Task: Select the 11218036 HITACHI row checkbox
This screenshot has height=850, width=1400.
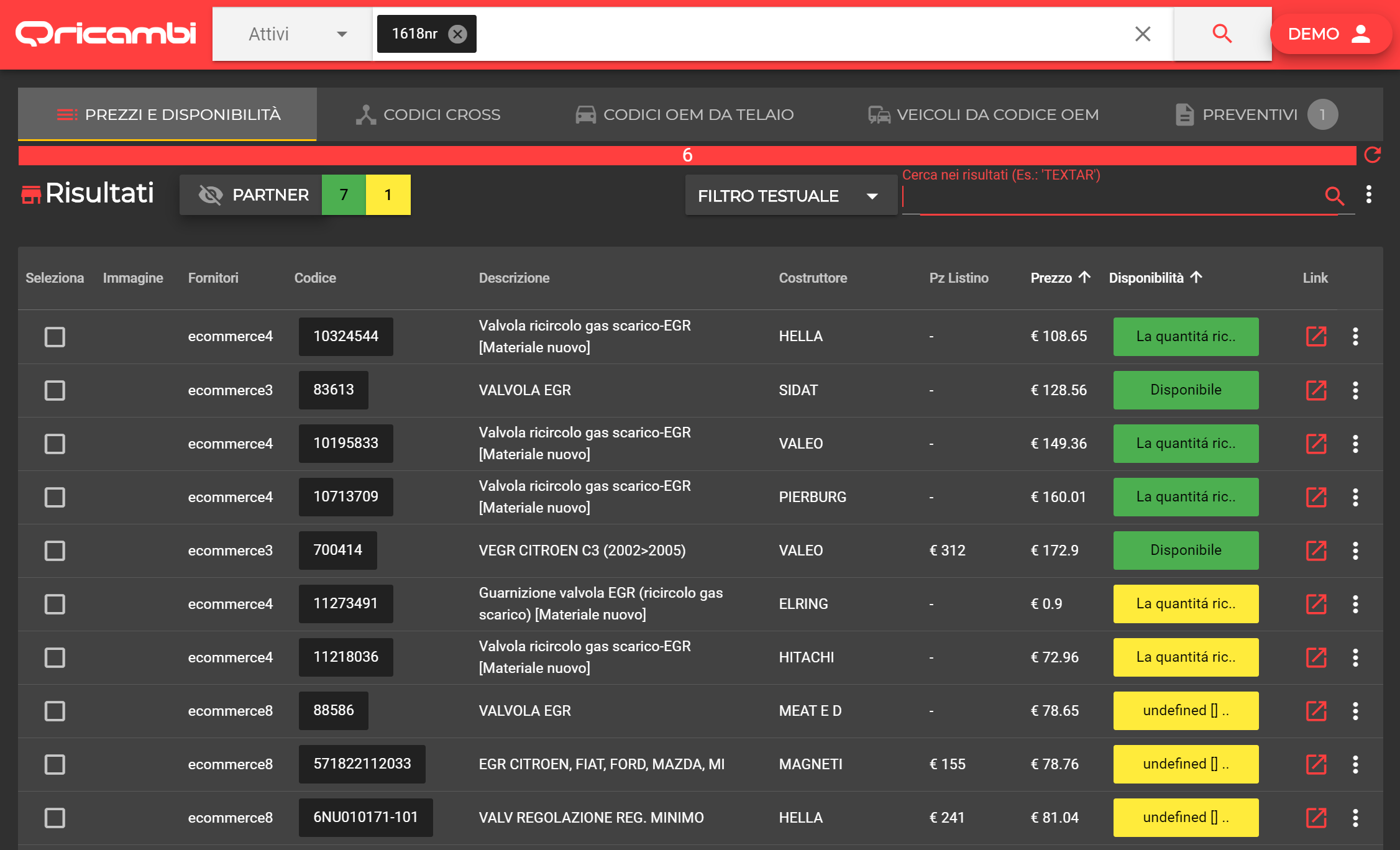Action: [55, 657]
